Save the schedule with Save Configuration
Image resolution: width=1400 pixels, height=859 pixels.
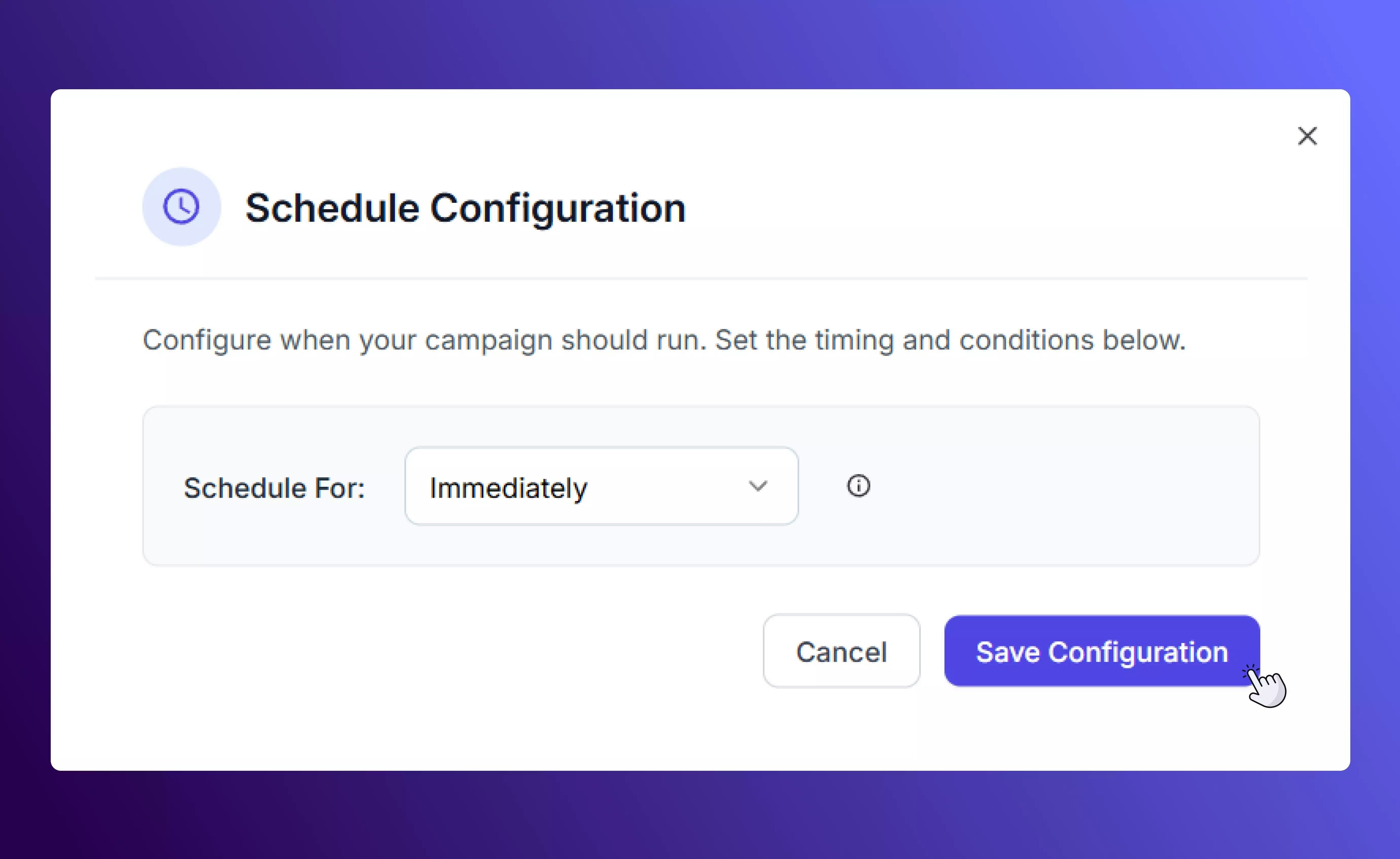click(1101, 651)
